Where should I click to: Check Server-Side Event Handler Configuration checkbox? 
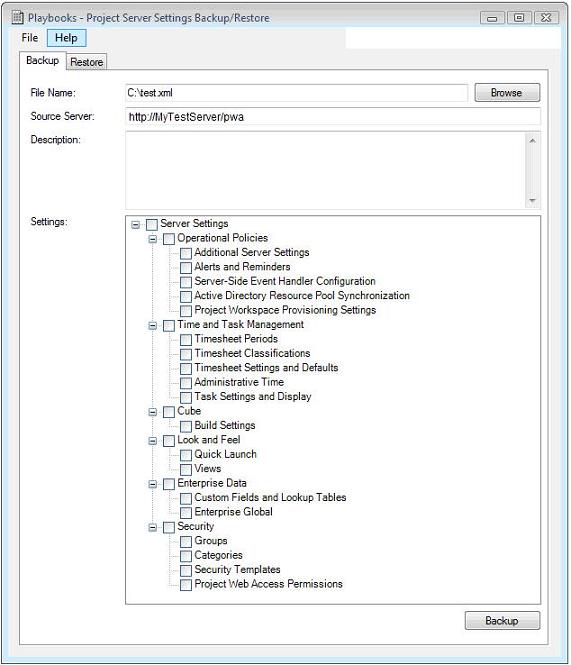click(x=186, y=282)
